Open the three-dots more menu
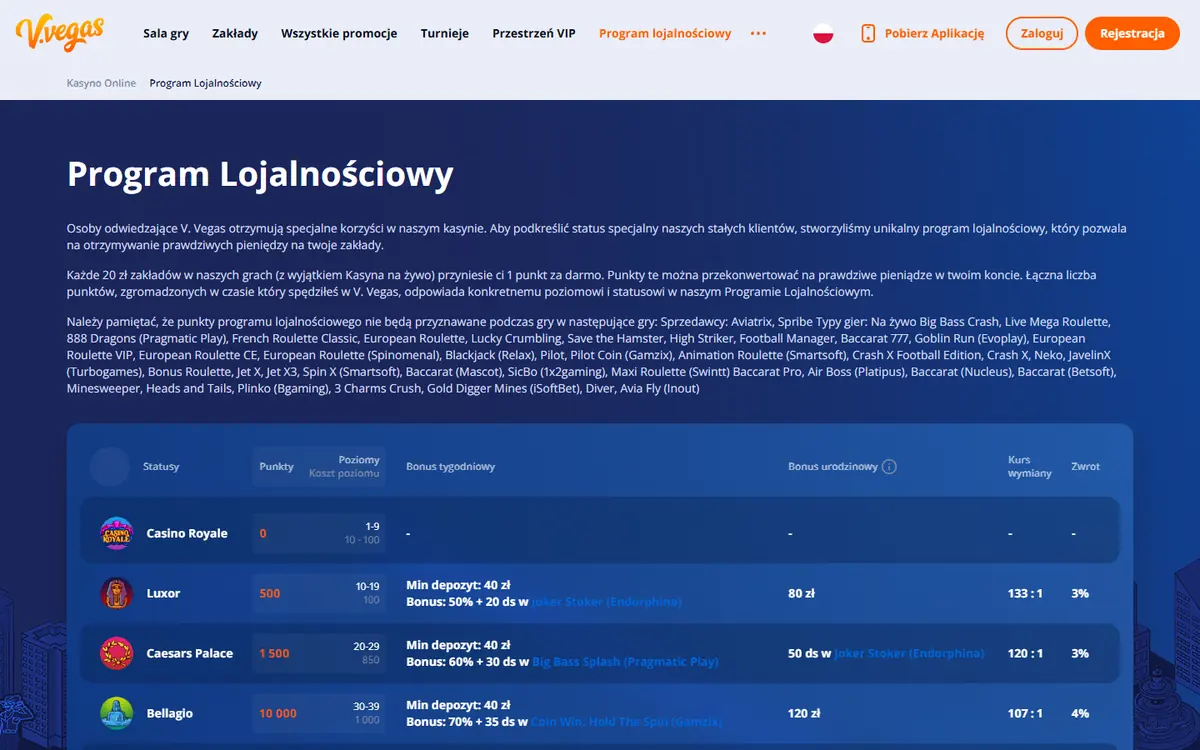The width and height of the screenshot is (1200, 750). tap(758, 33)
